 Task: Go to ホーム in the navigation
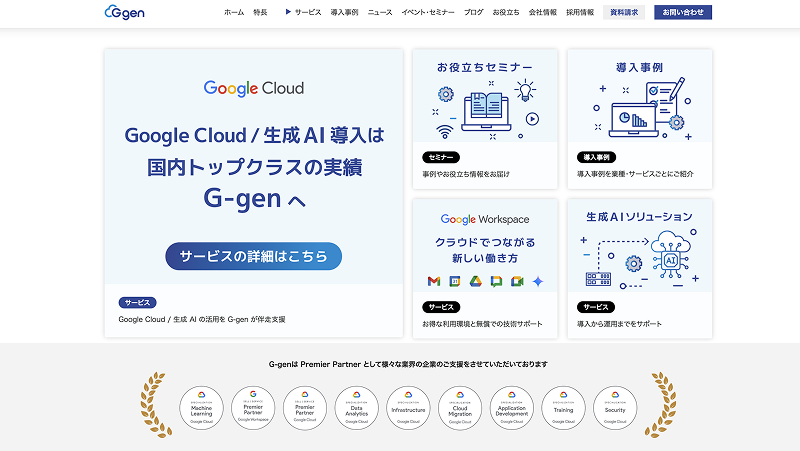(234, 12)
